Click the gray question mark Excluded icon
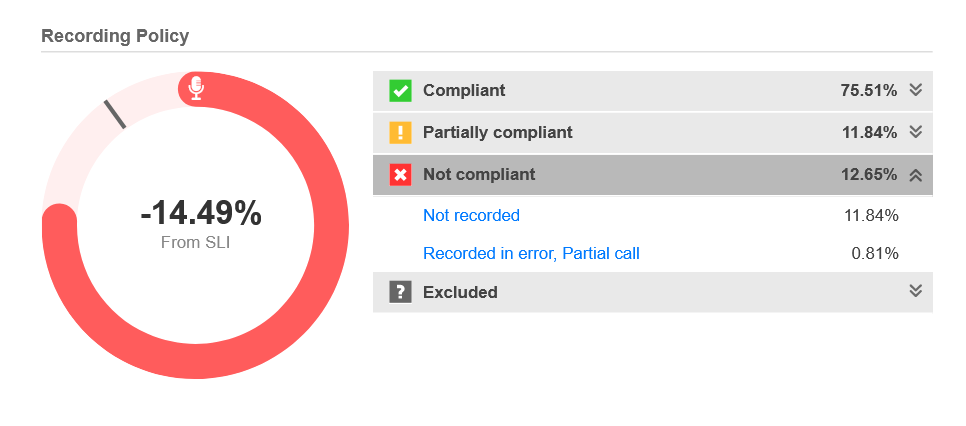This screenshot has height=426, width=966. (x=400, y=292)
